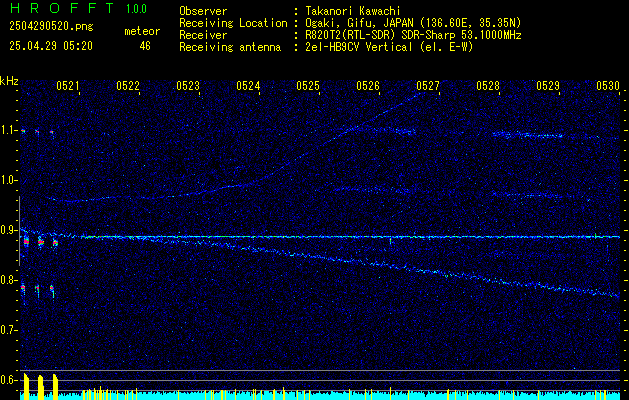Click the Observer label
629x400 pixels.
tap(203, 11)
